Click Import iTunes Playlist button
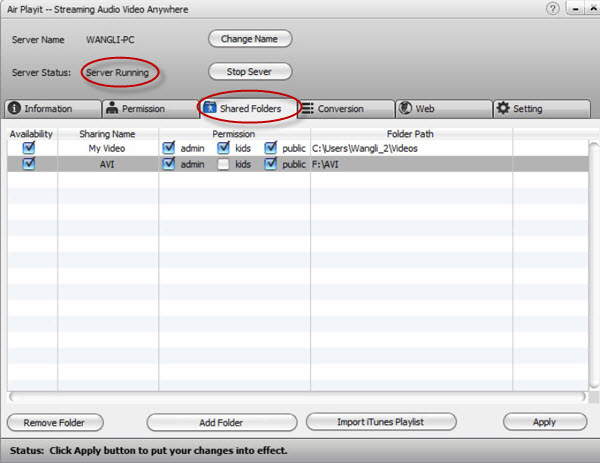 (x=381, y=422)
